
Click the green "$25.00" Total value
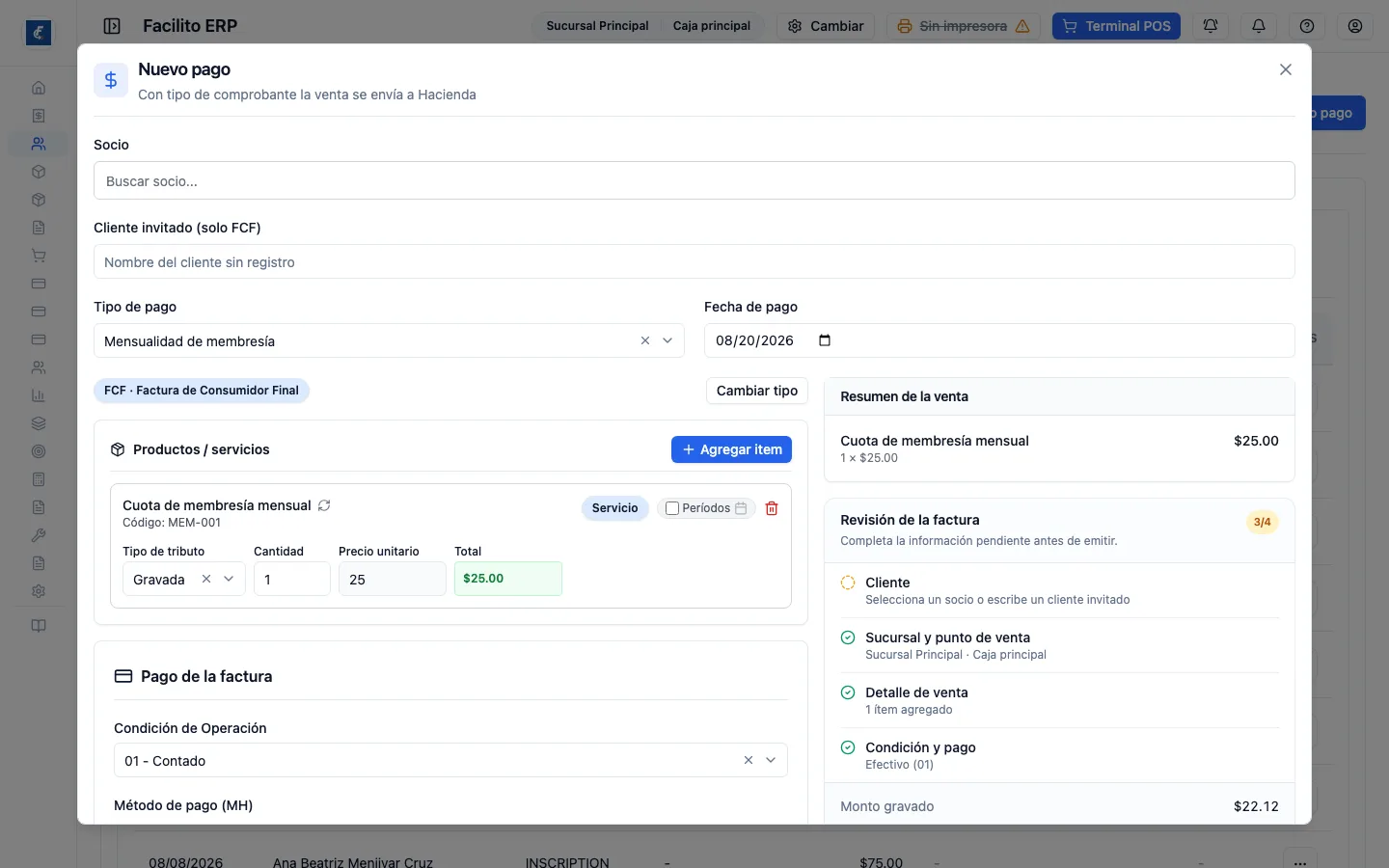508,579
